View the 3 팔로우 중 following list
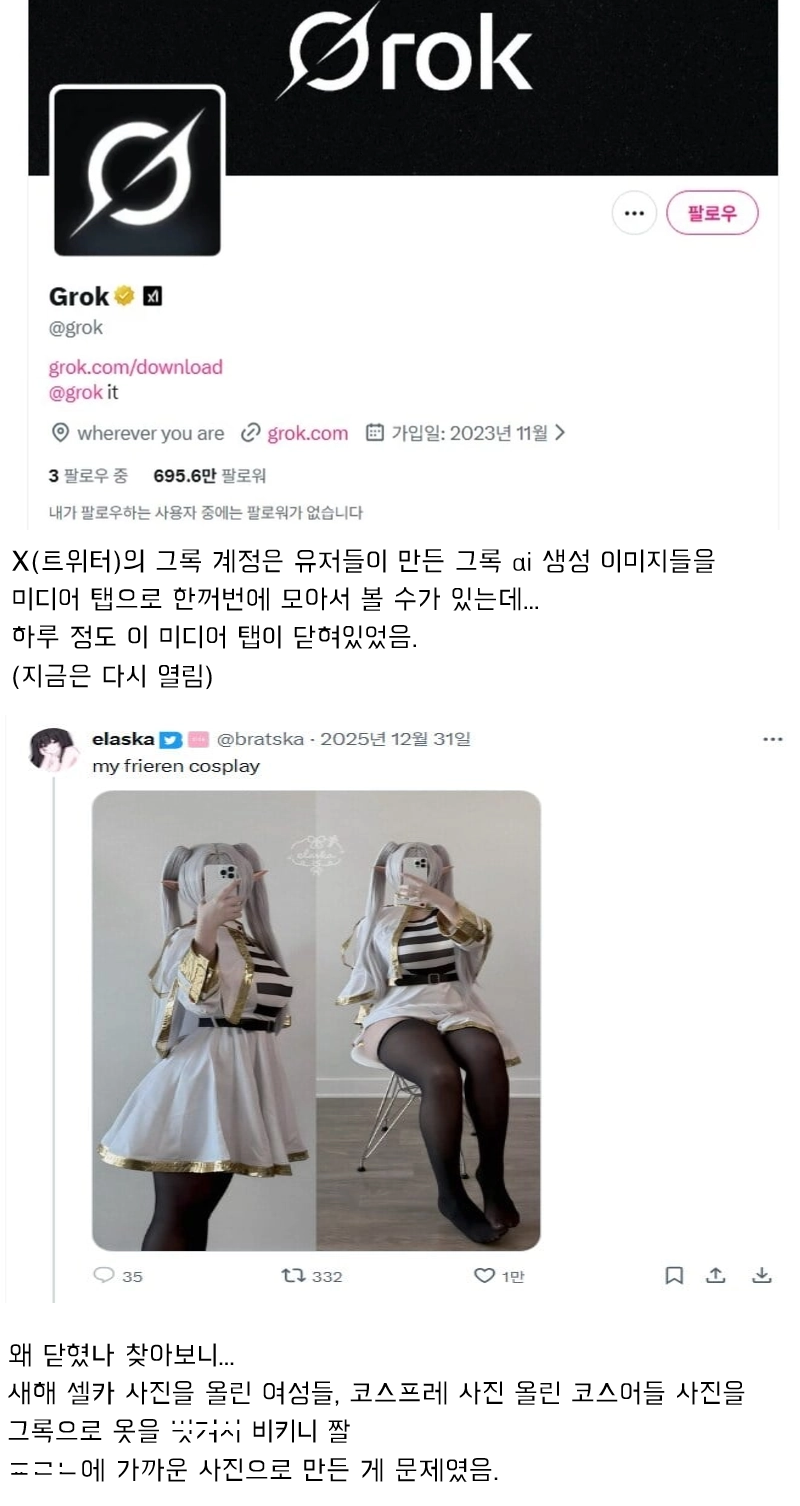800x1506 pixels. point(88,475)
